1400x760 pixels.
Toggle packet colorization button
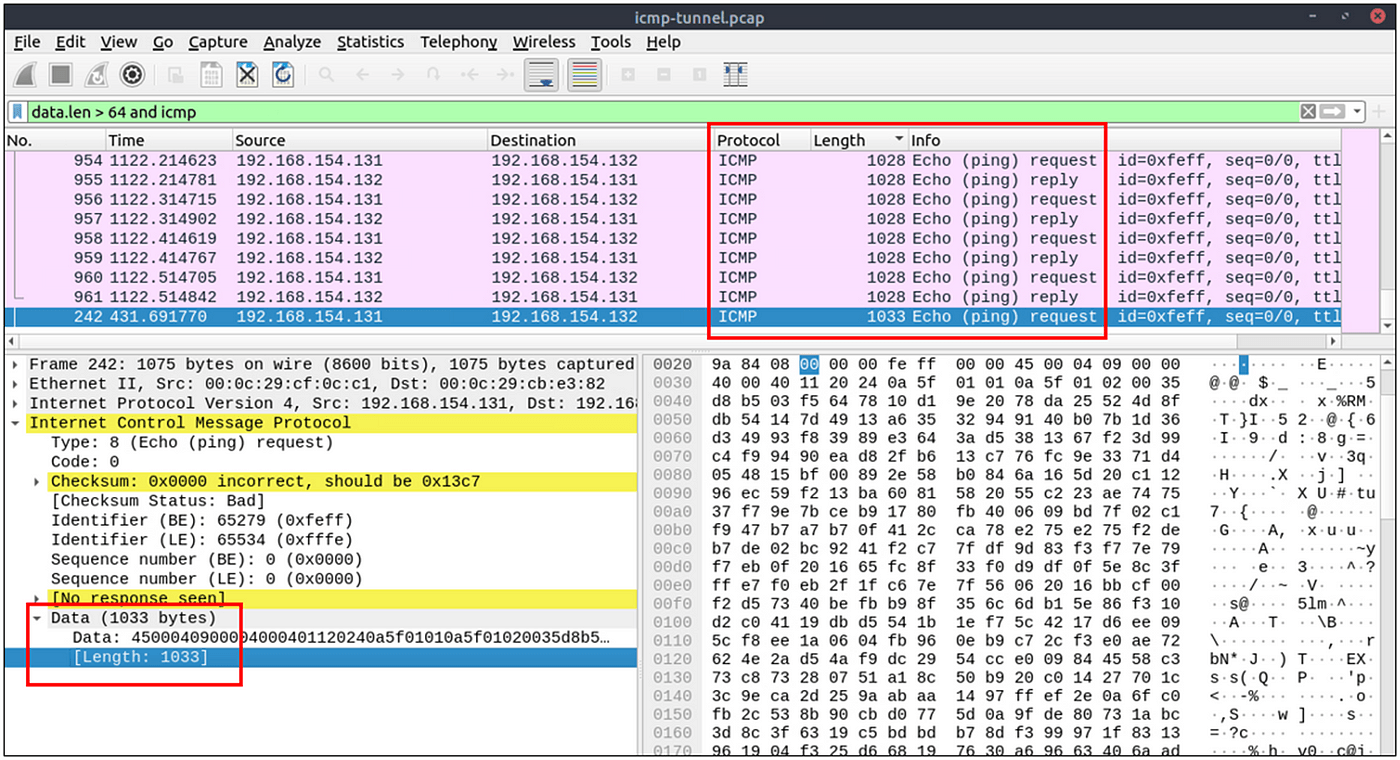pyautogui.click(x=584, y=75)
